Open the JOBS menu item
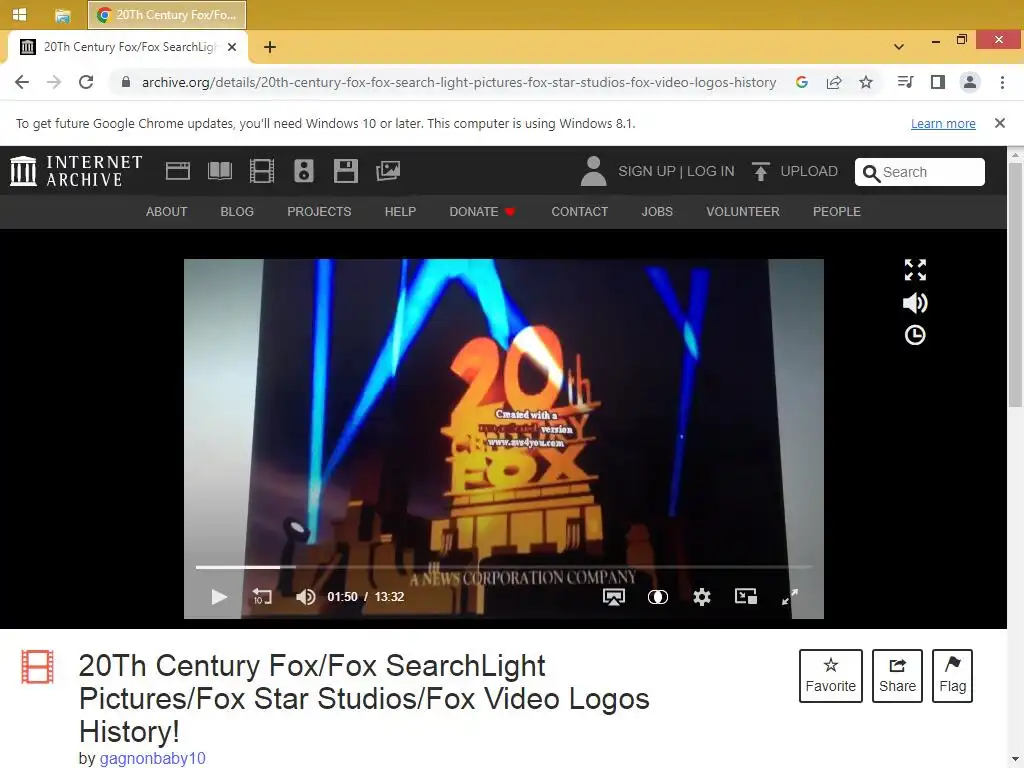The image size is (1024, 768). click(x=657, y=212)
